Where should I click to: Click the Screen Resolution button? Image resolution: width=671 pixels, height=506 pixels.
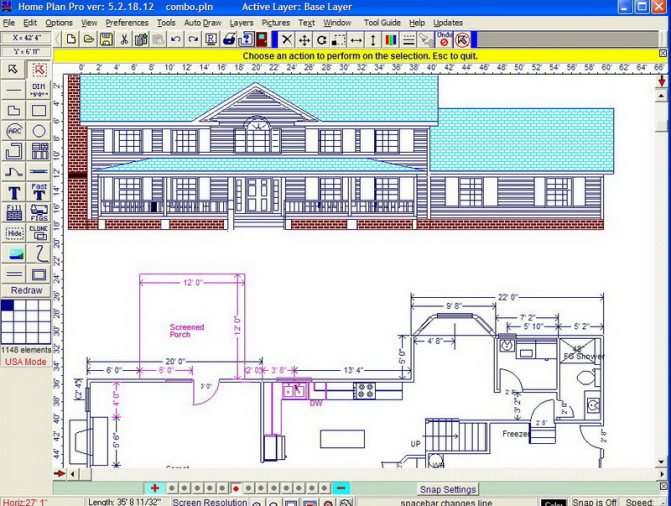point(210,502)
